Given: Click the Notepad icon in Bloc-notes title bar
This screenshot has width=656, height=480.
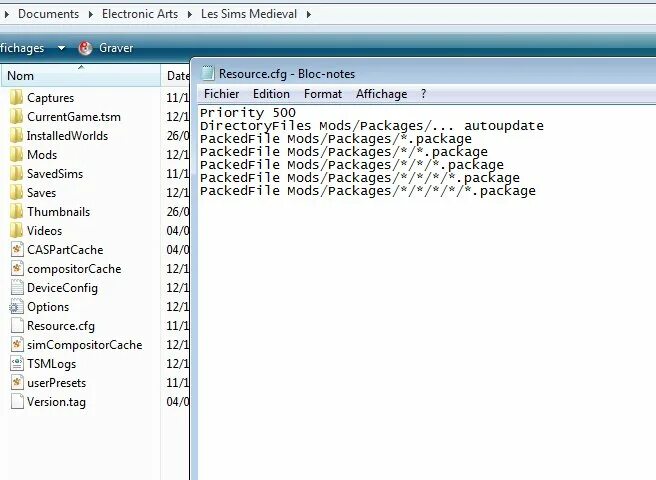Looking at the screenshot, I should point(208,73).
